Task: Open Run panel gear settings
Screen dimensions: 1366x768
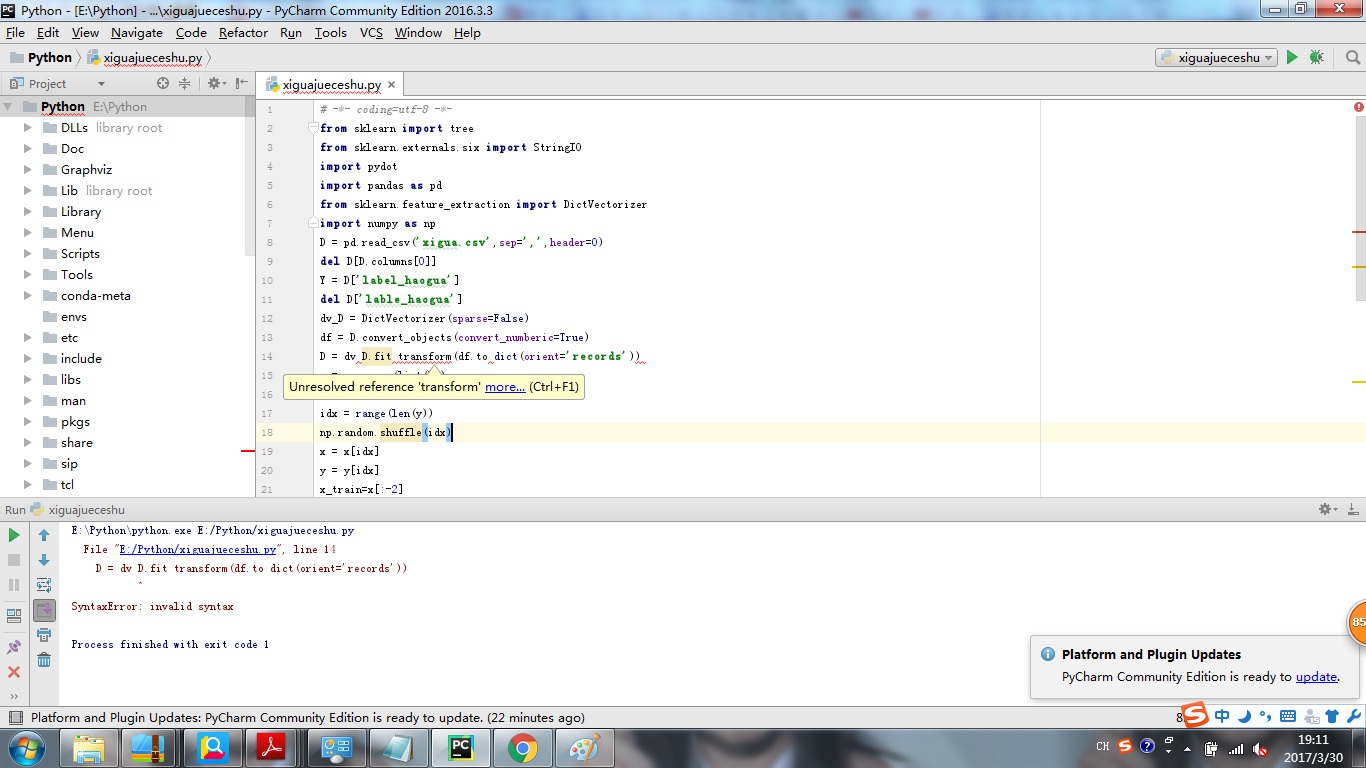Action: click(1327, 509)
